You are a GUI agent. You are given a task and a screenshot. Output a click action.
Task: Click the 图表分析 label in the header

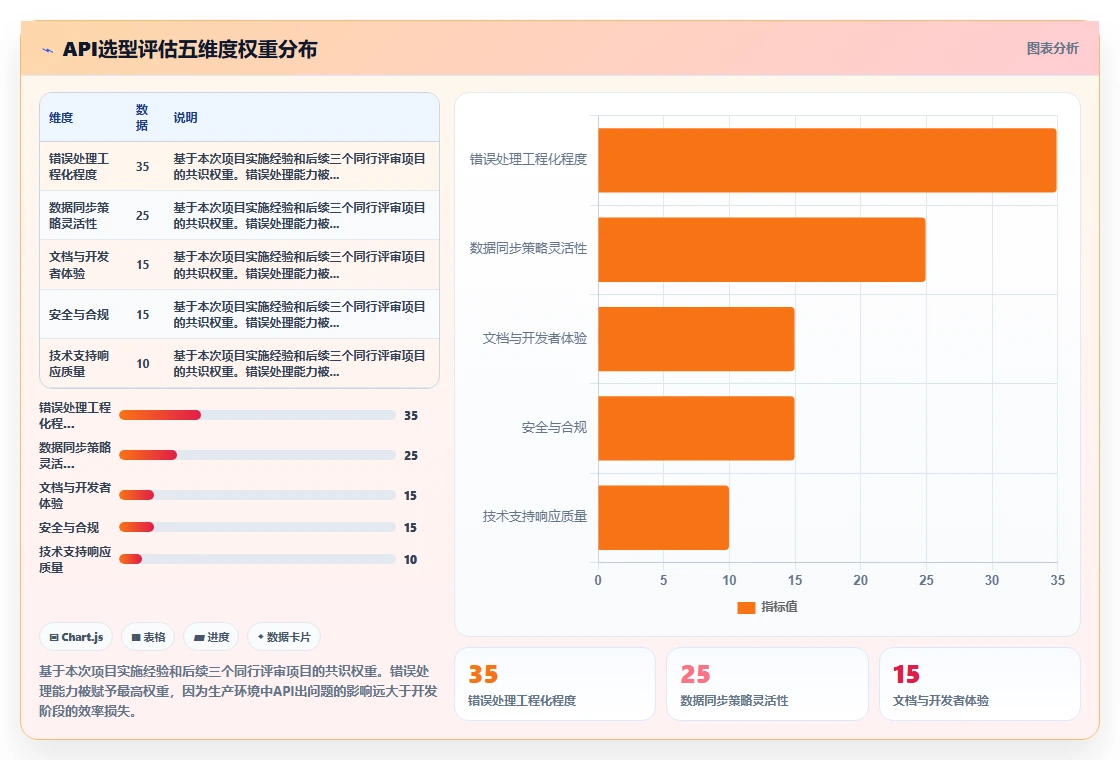1052,49
